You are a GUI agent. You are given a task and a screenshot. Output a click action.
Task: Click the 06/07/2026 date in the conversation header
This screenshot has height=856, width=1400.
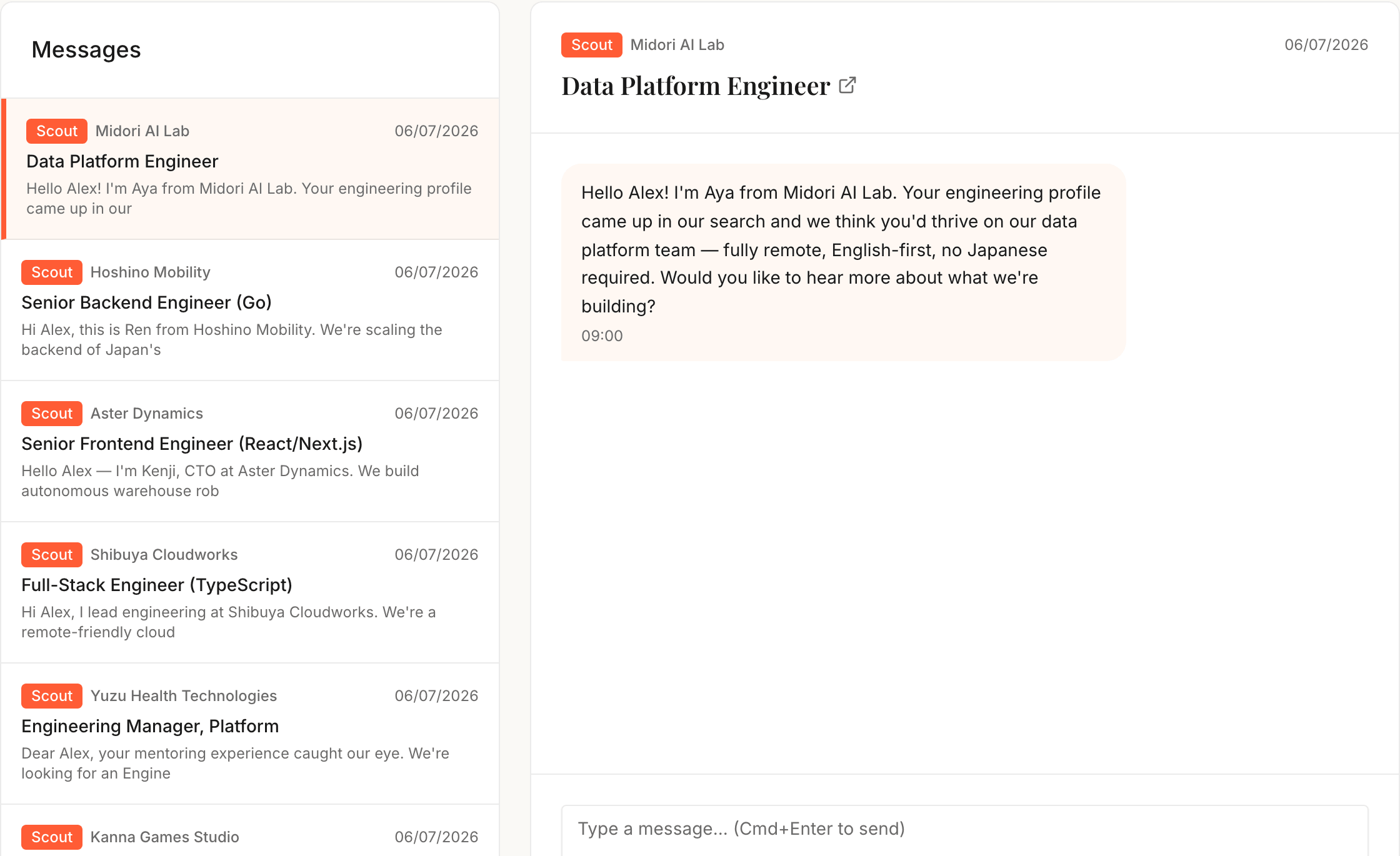click(1326, 45)
